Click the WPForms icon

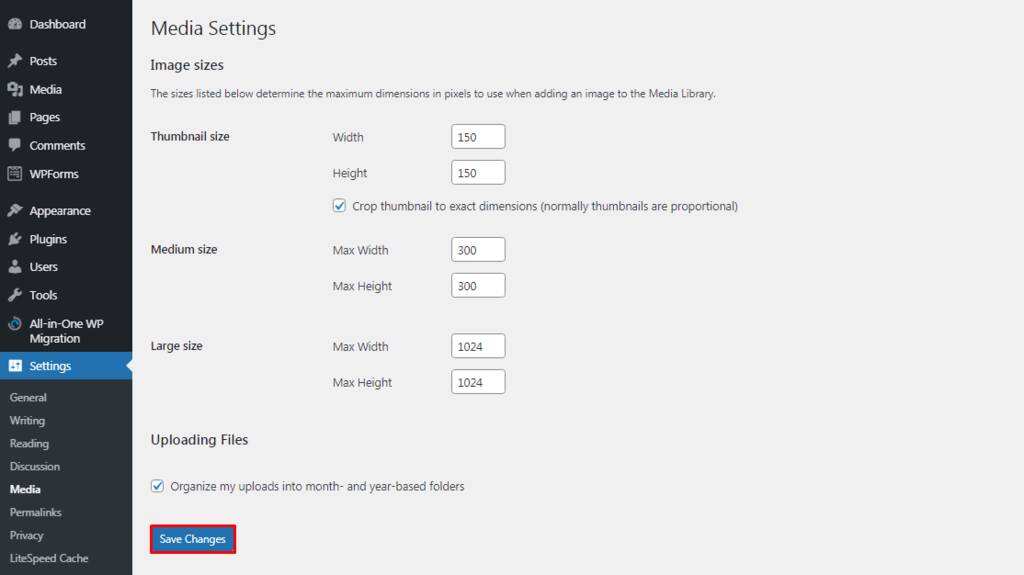(x=15, y=174)
